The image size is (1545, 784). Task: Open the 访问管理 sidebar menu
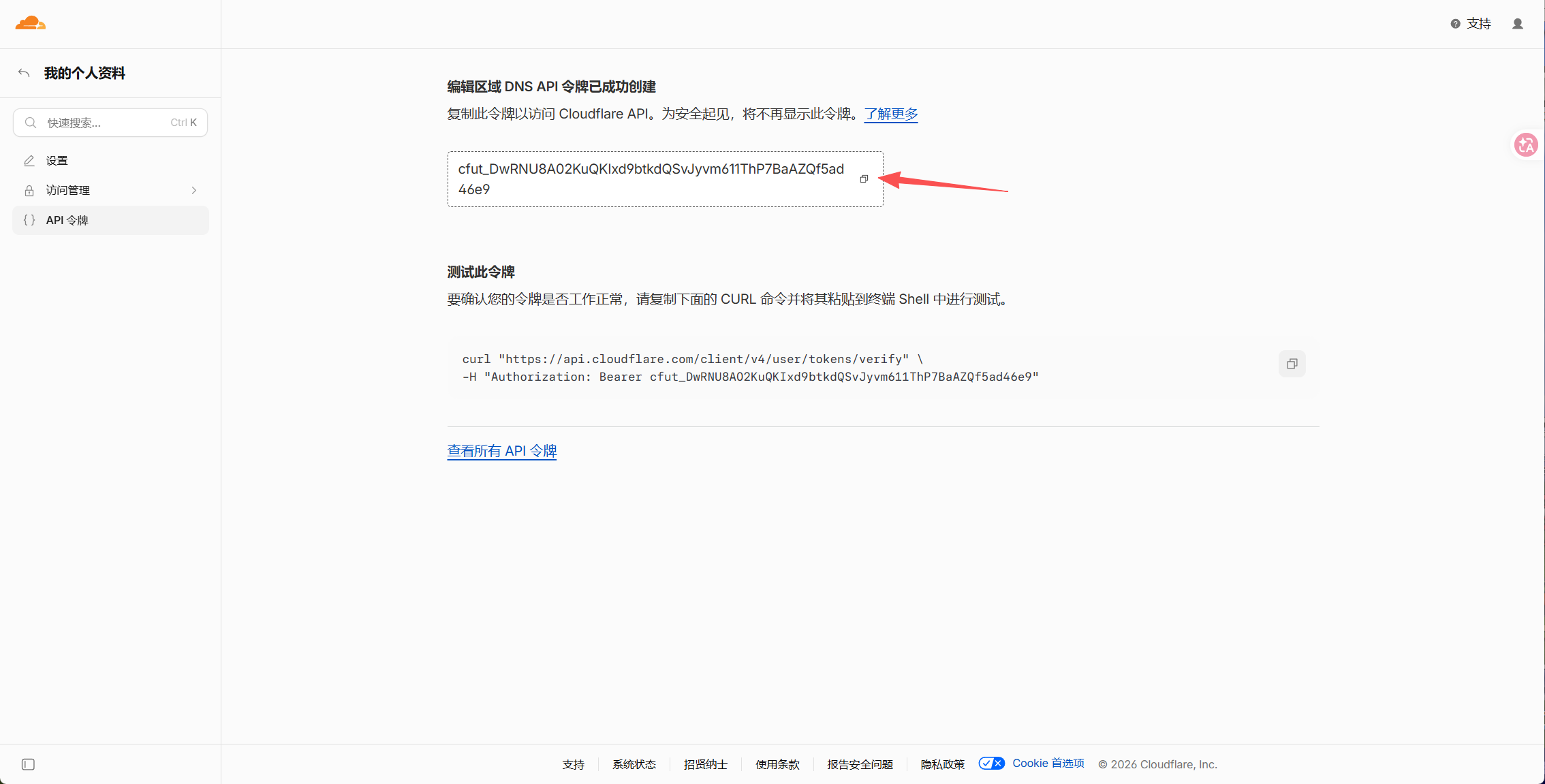pos(110,191)
